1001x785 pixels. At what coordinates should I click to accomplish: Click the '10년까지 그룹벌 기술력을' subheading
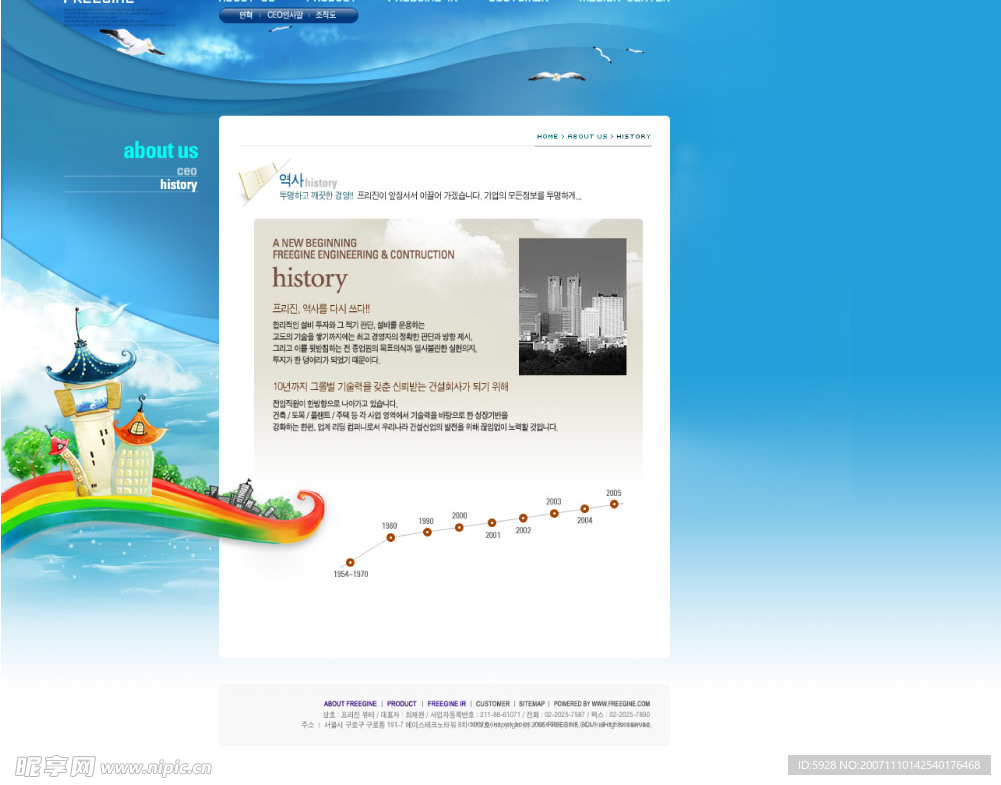[x=390, y=387]
